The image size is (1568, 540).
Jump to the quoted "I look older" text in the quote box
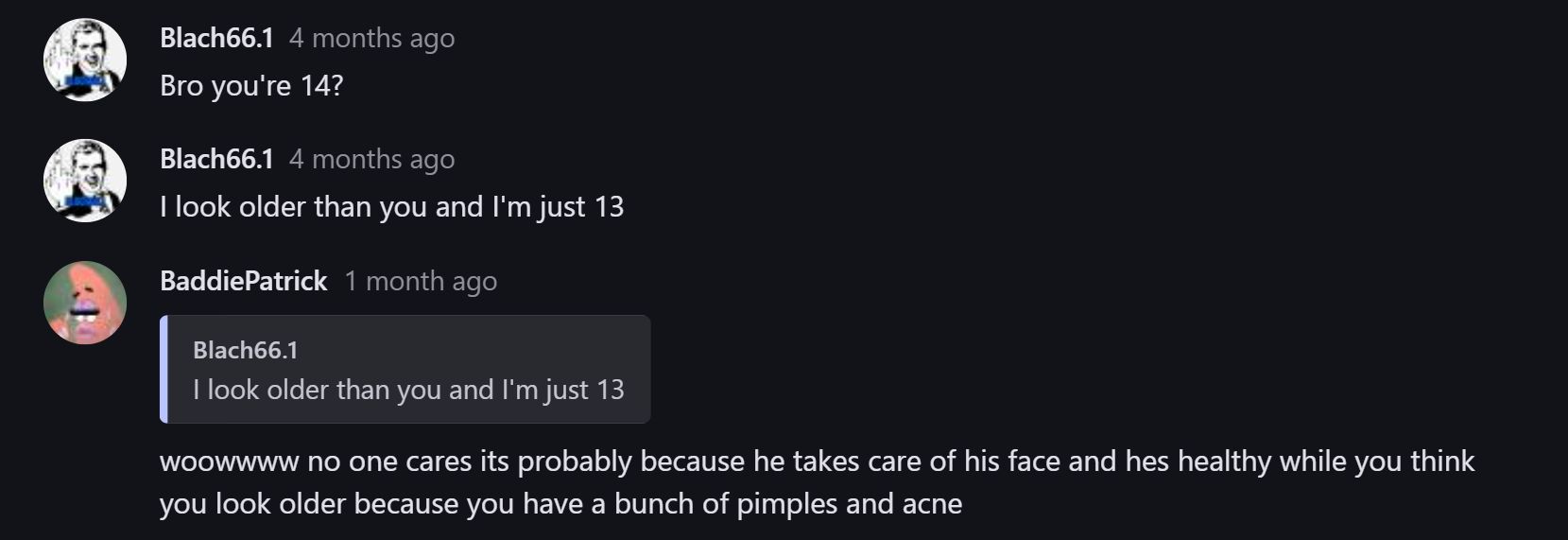tap(408, 390)
